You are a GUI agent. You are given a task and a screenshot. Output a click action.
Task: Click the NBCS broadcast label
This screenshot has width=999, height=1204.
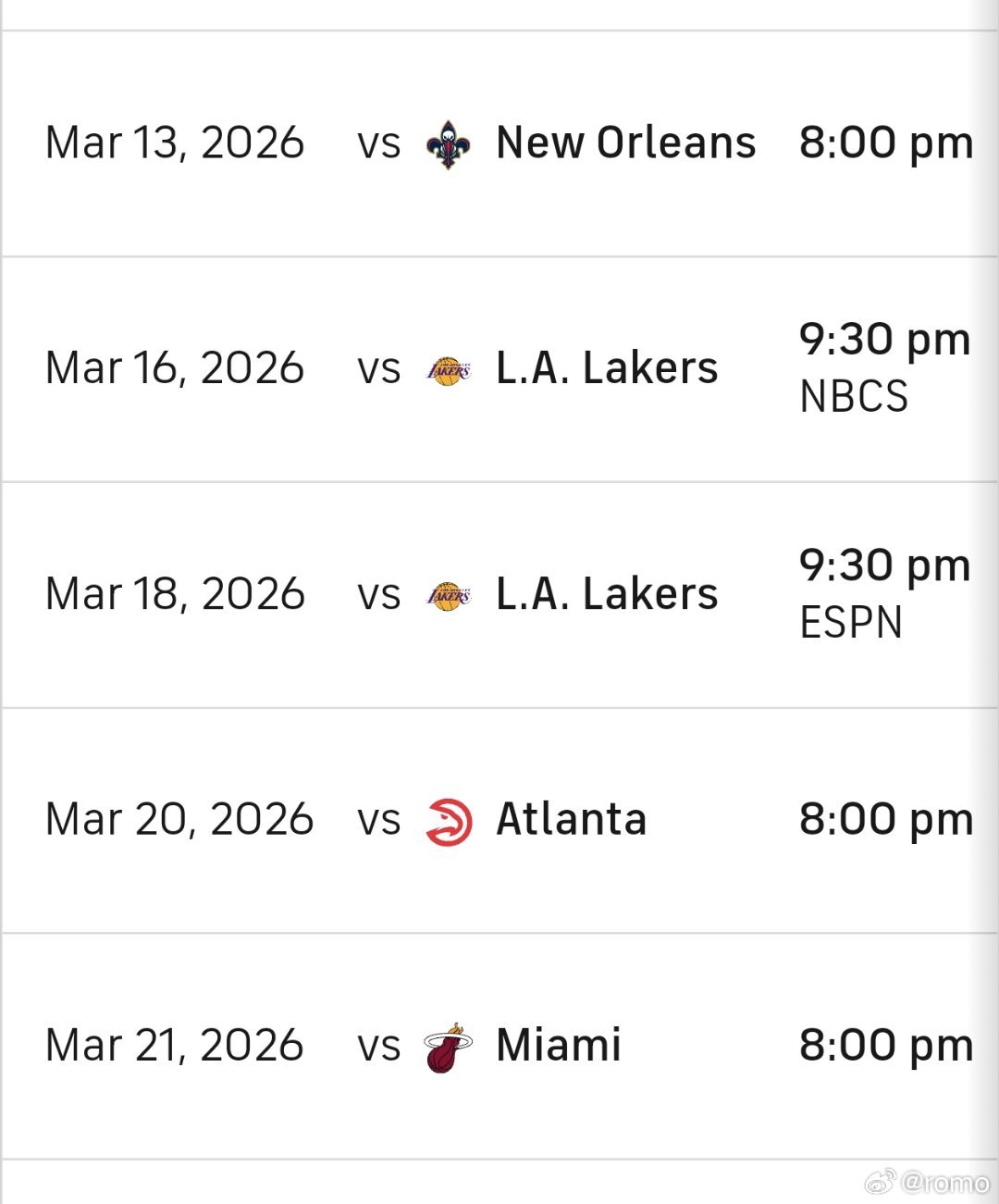[x=854, y=397]
